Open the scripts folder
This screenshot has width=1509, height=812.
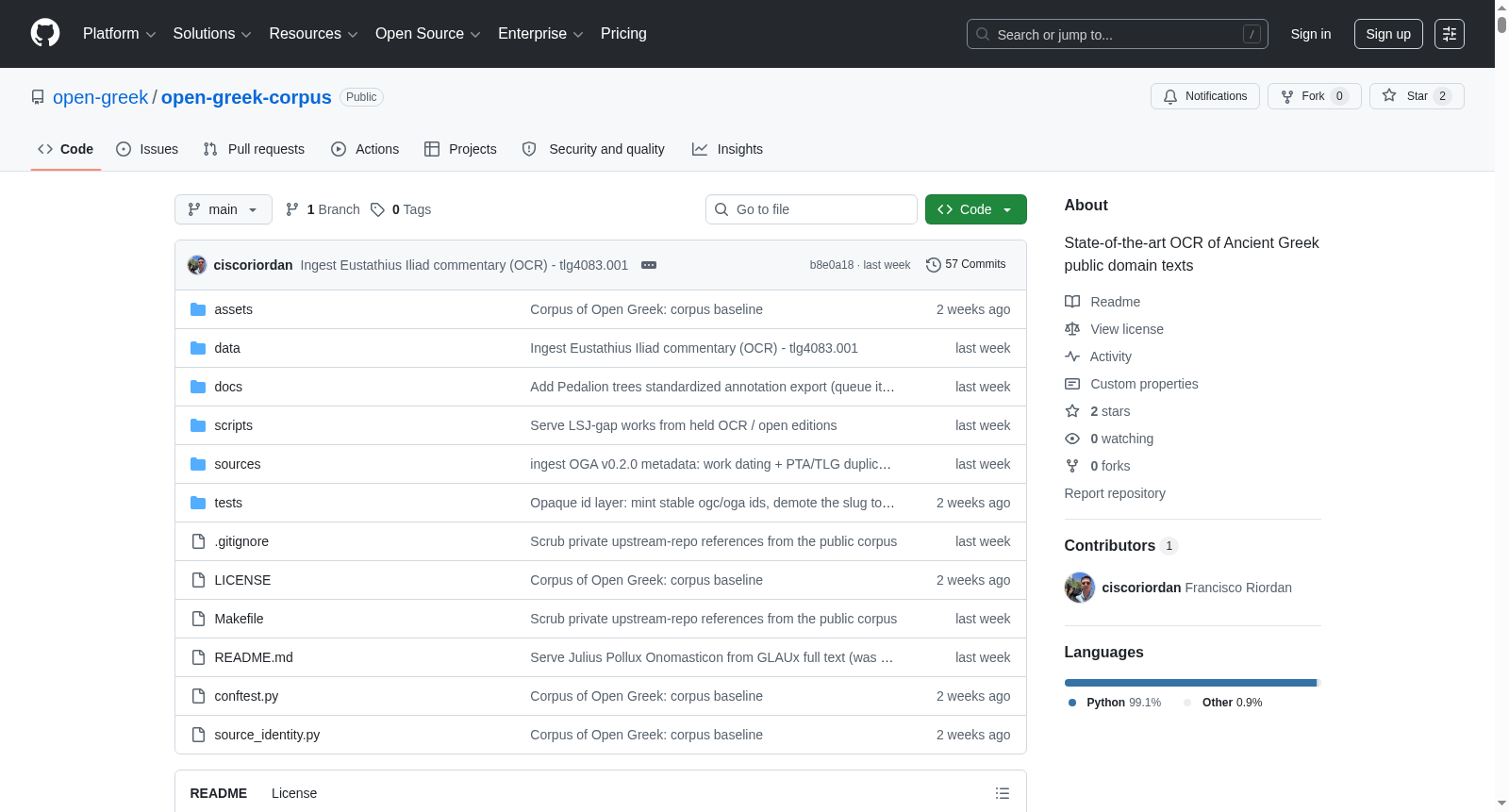[x=233, y=425]
